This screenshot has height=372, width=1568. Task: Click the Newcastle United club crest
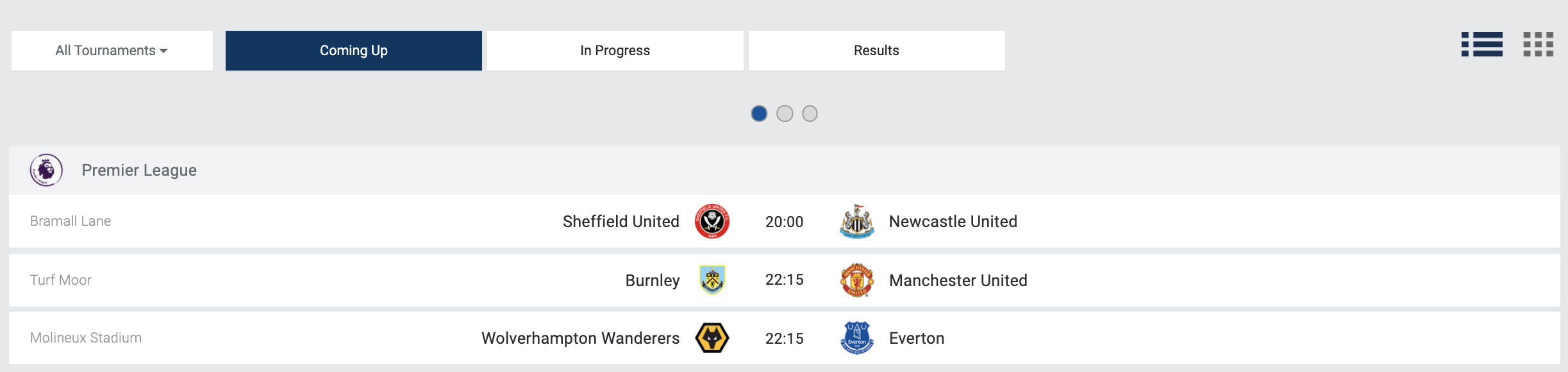(856, 221)
